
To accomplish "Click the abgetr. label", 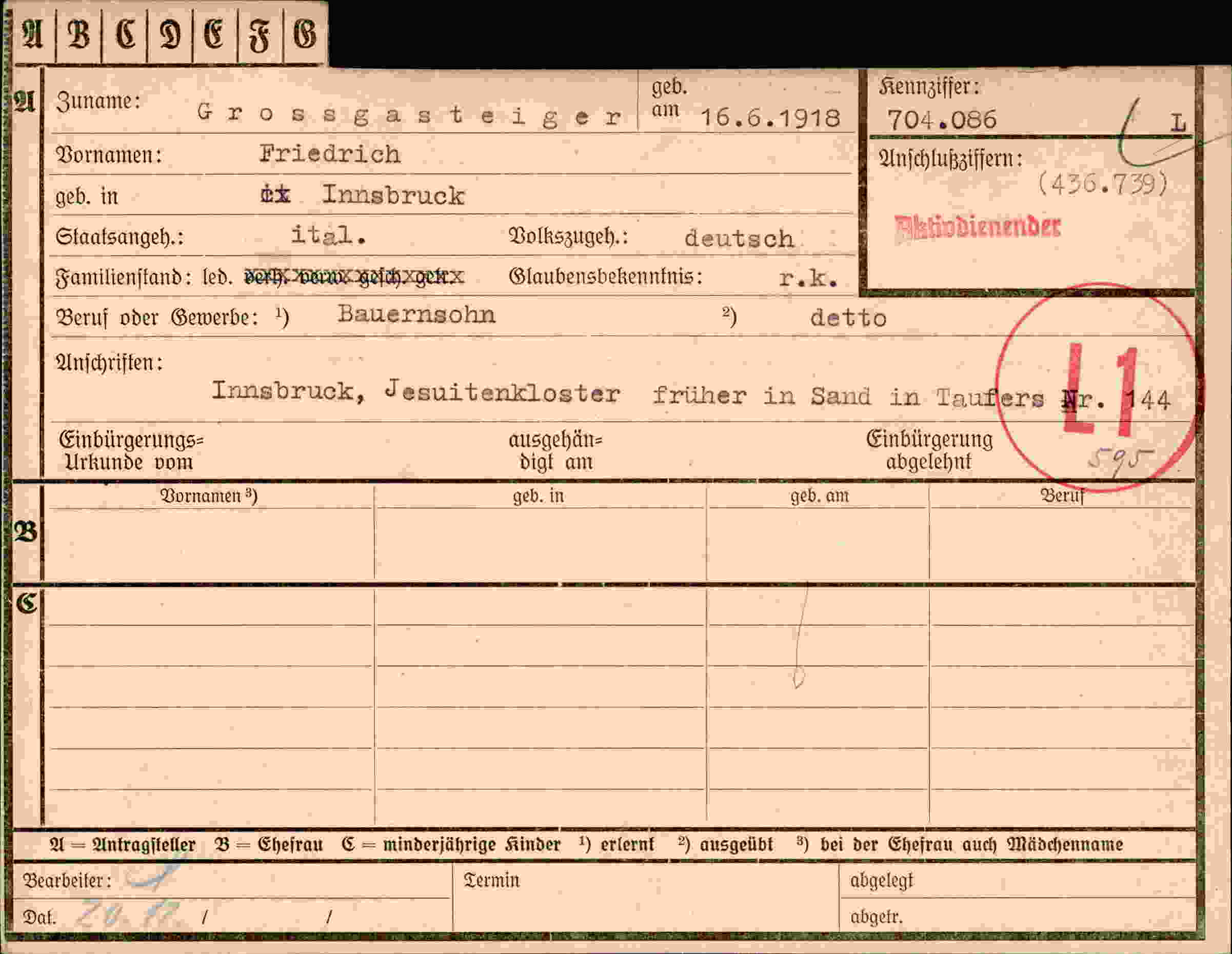I will point(877,918).
